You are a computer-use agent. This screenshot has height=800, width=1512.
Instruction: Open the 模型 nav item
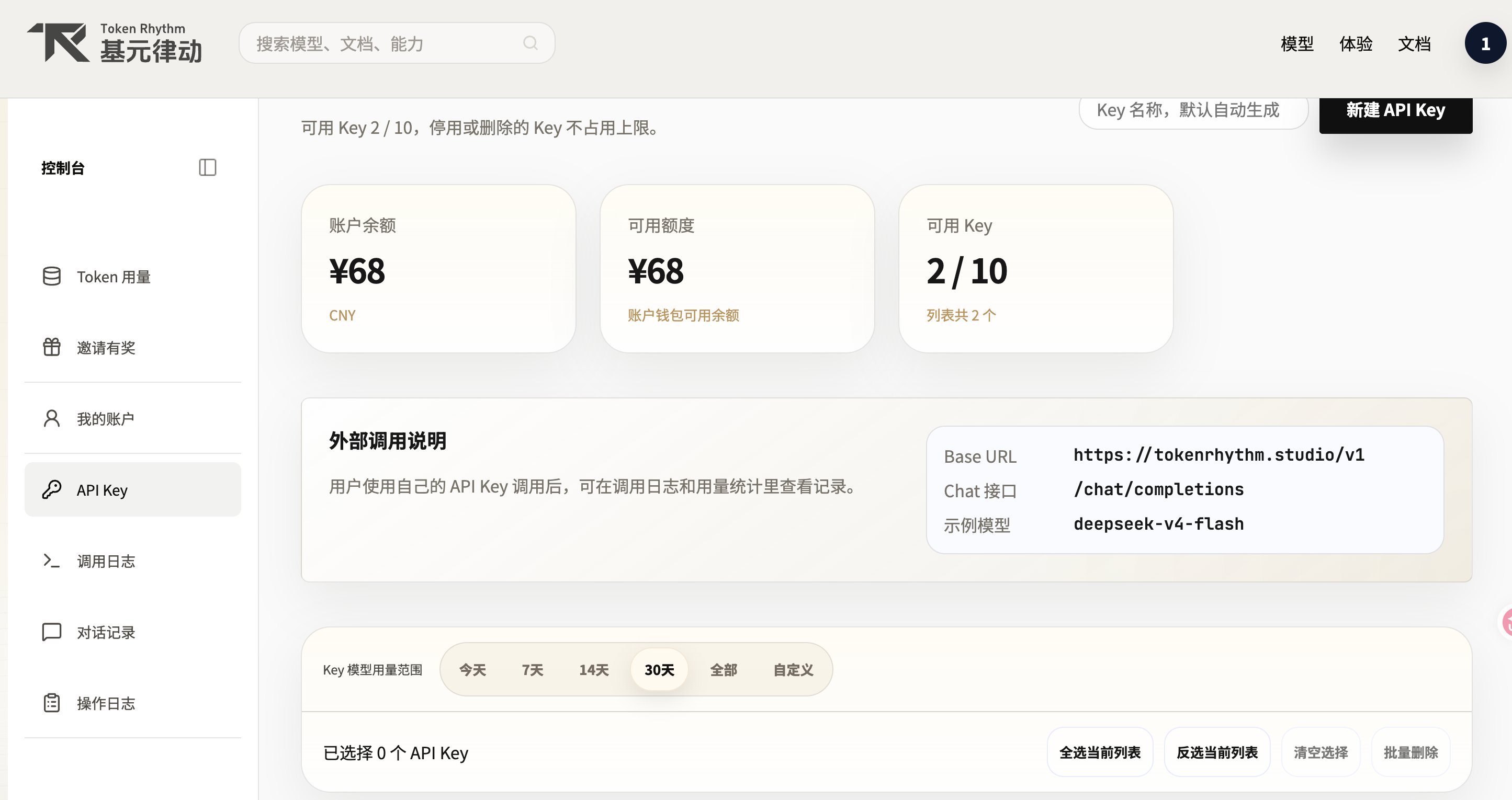tap(1297, 43)
